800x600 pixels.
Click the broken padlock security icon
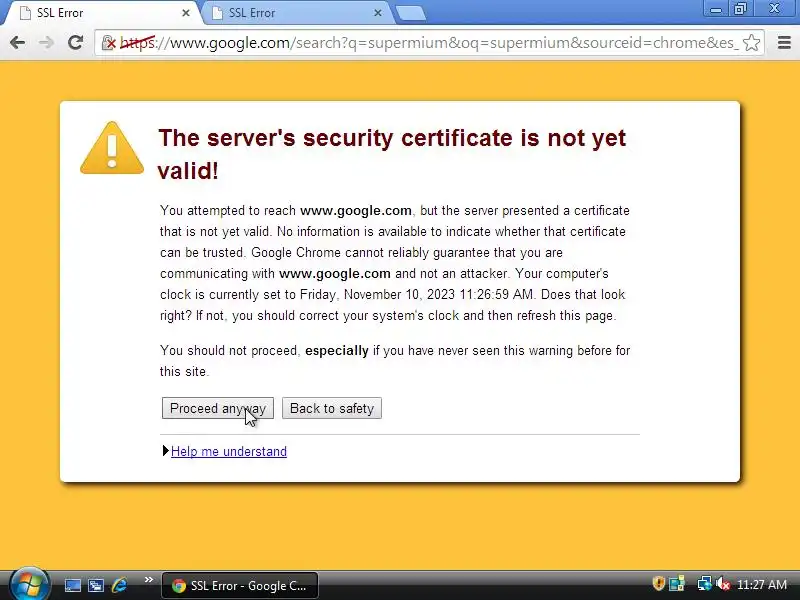coord(108,43)
